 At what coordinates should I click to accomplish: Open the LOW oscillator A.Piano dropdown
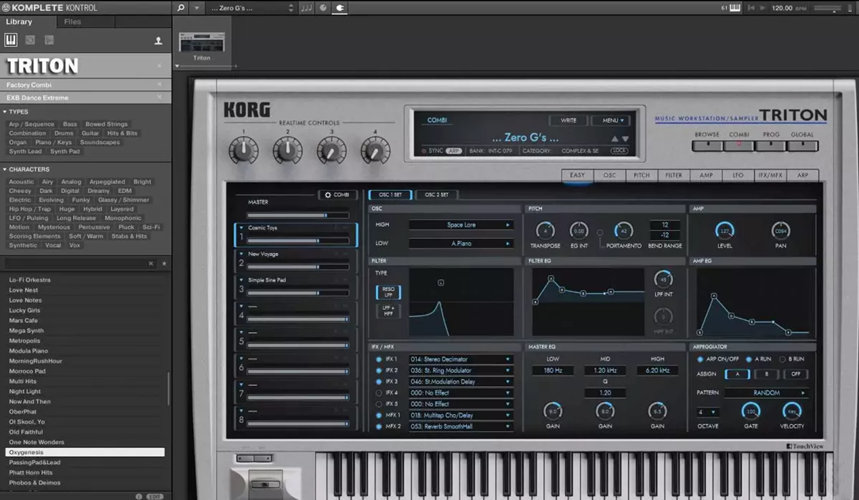tap(461, 243)
